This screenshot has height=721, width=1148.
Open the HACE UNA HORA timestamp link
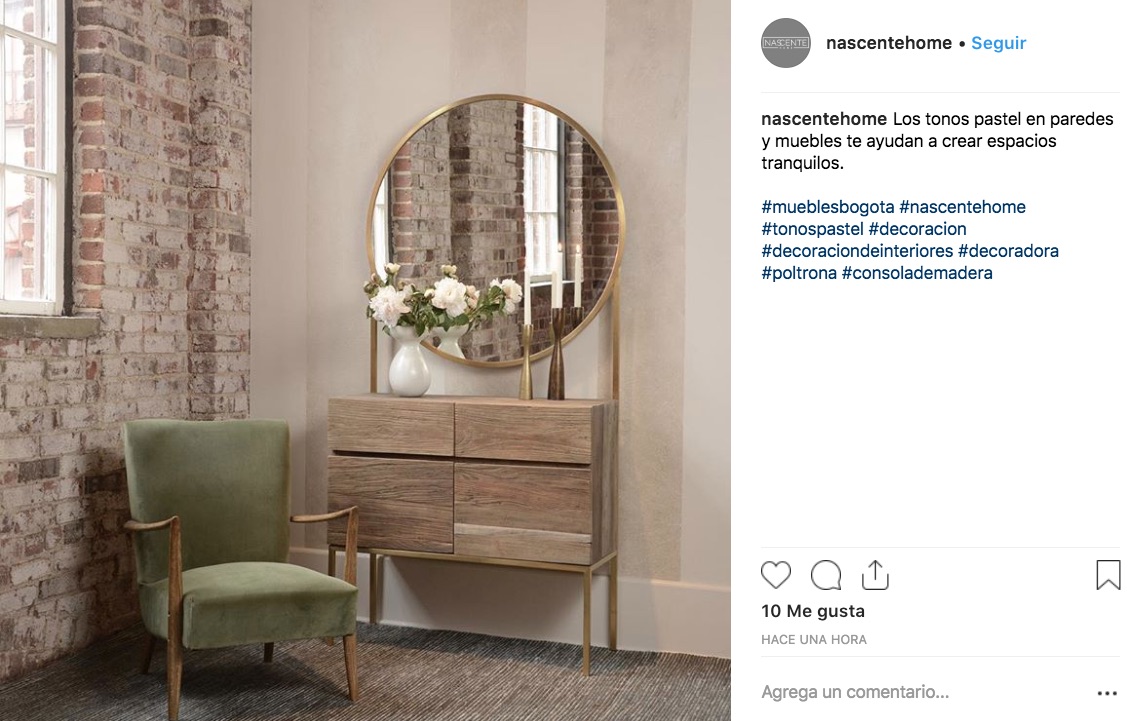pyautogui.click(x=813, y=640)
